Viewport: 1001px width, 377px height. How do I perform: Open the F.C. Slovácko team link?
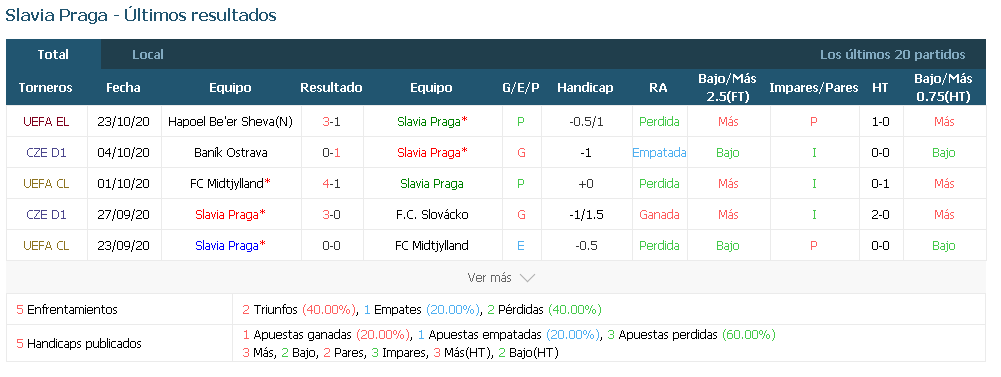[432, 214]
